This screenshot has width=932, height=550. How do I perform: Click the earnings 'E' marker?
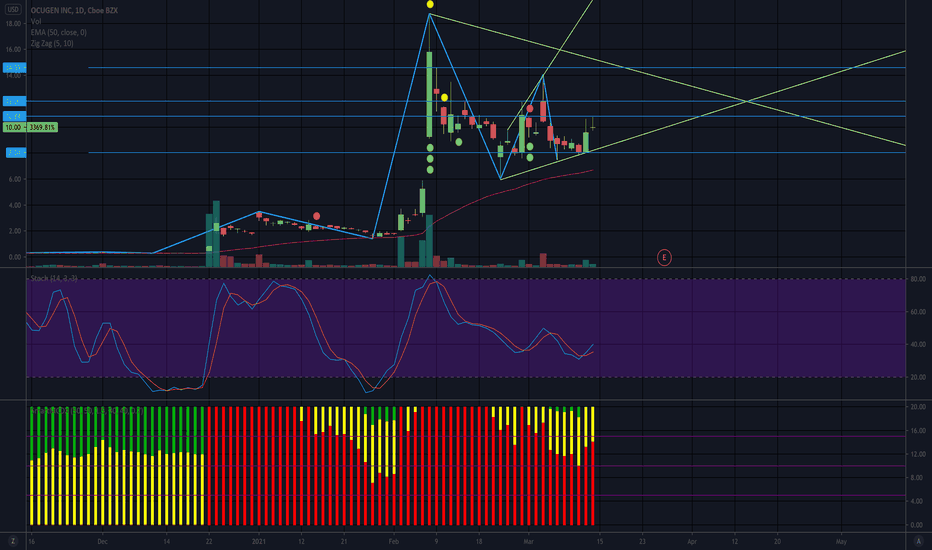point(664,257)
